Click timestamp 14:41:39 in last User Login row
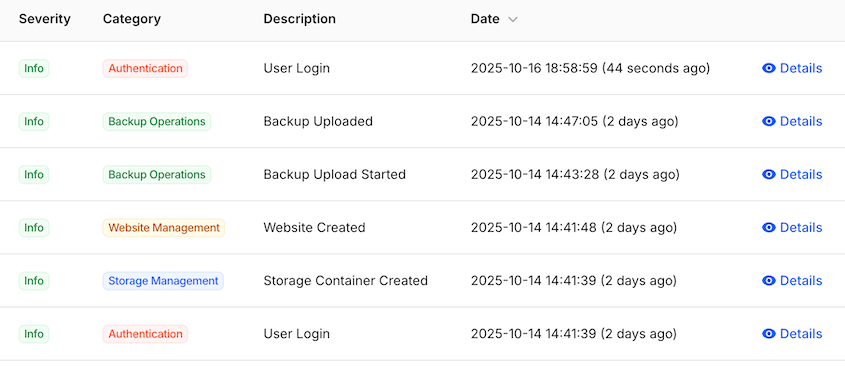Image resolution: width=845 pixels, height=369 pixels. pyautogui.click(x=573, y=334)
